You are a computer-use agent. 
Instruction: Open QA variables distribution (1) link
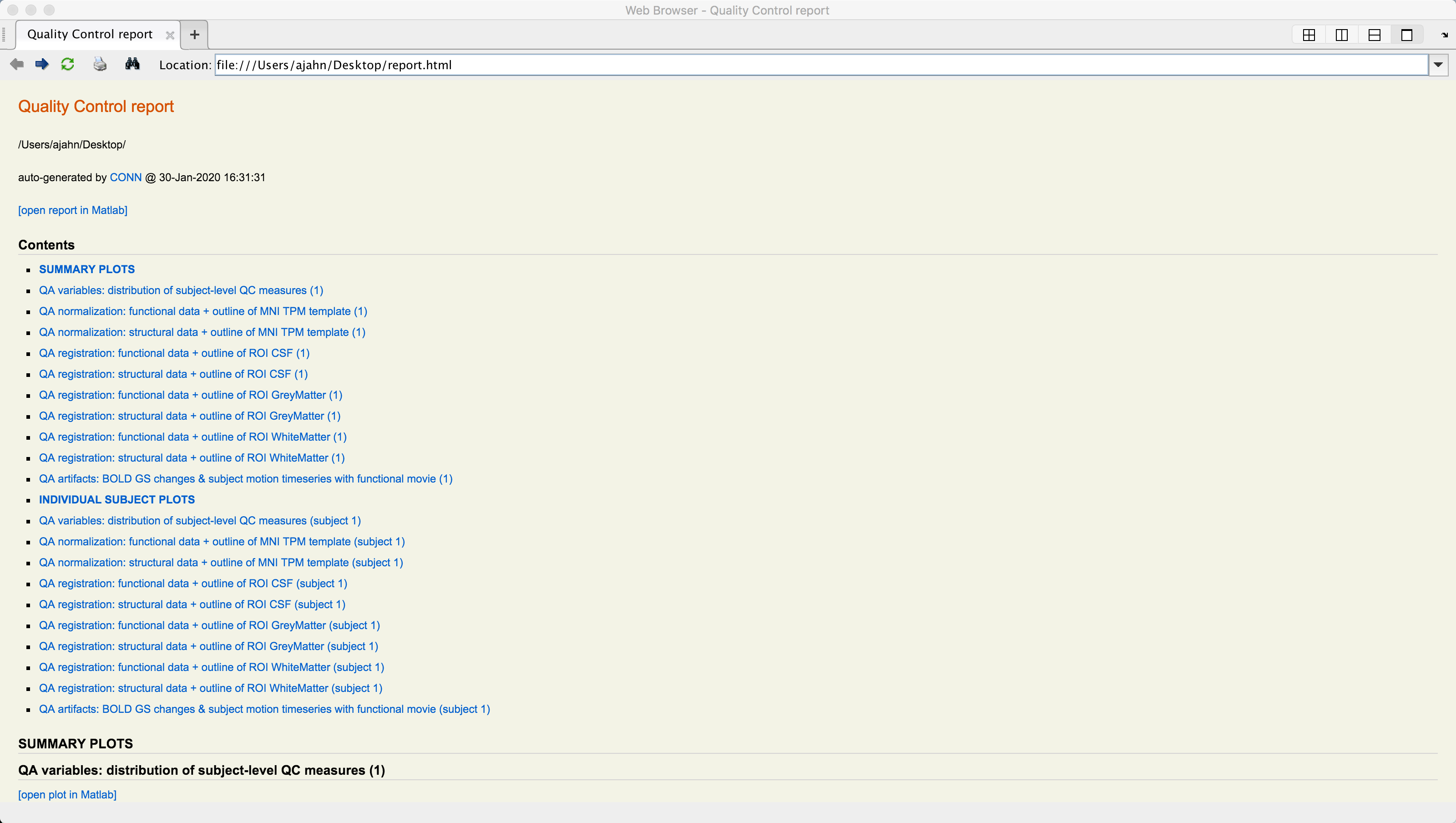tap(181, 290)
